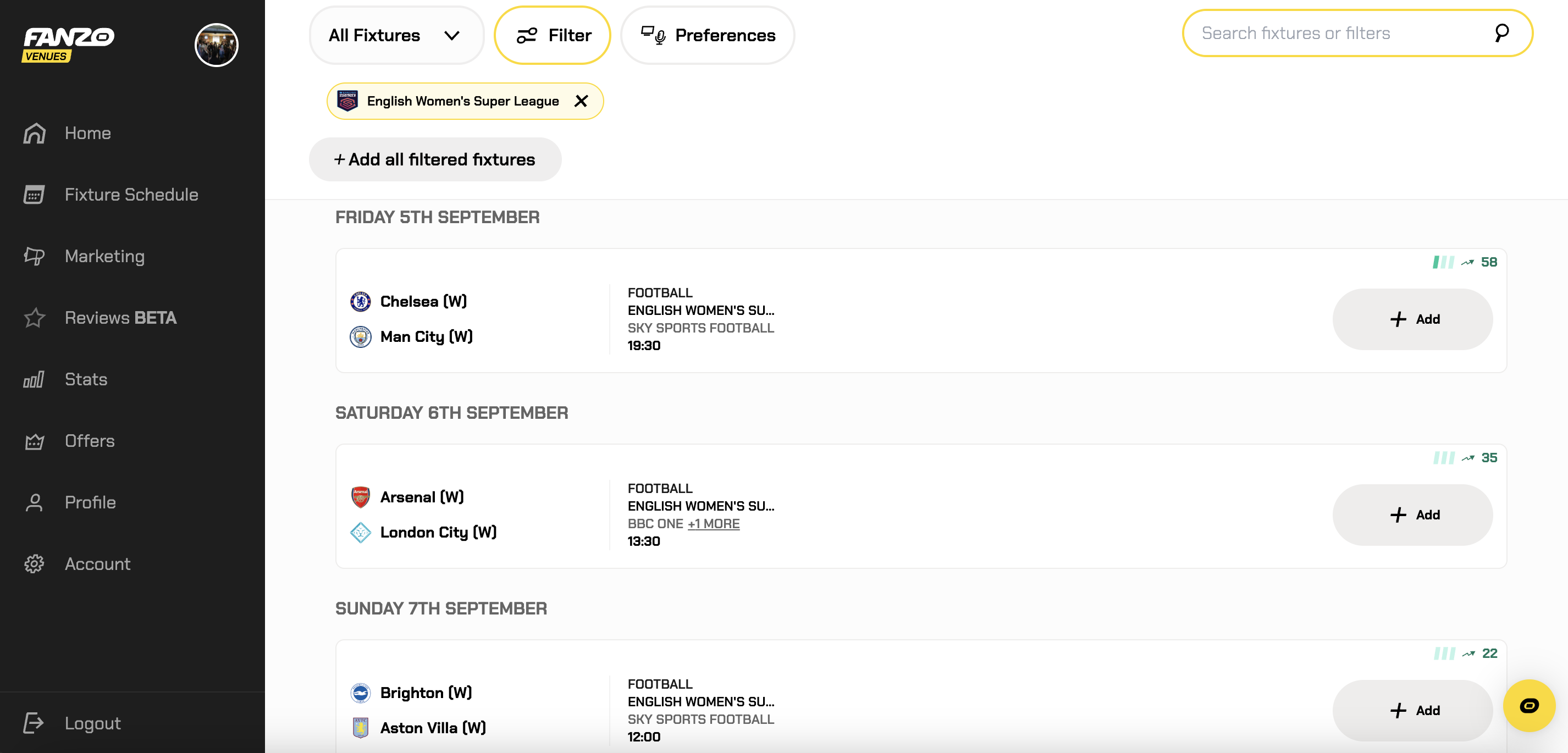Open the Stats page
Viewport: 1568px width, 753px height.
pyautogui.click(x=86, y=379)
